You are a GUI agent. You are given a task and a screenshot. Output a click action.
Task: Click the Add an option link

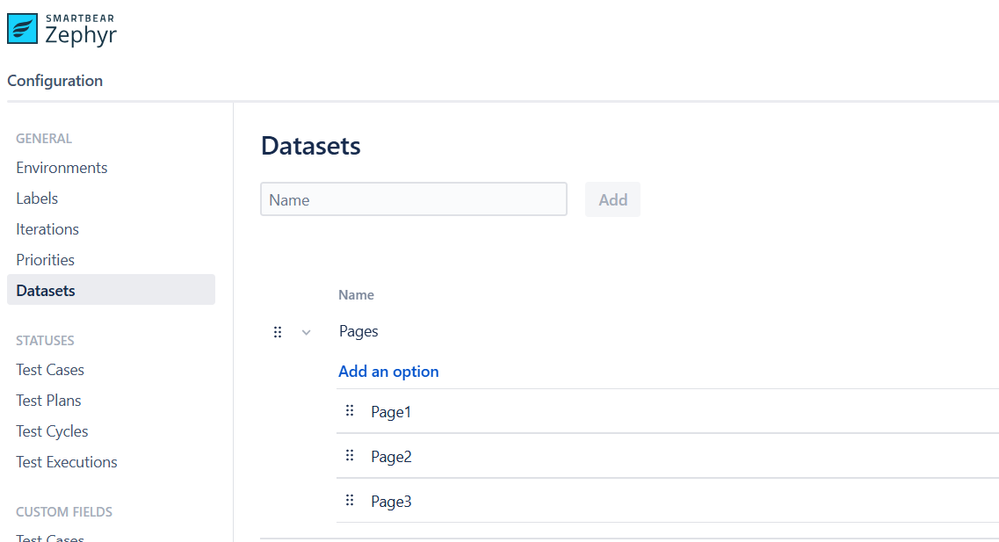pos(388,371)
